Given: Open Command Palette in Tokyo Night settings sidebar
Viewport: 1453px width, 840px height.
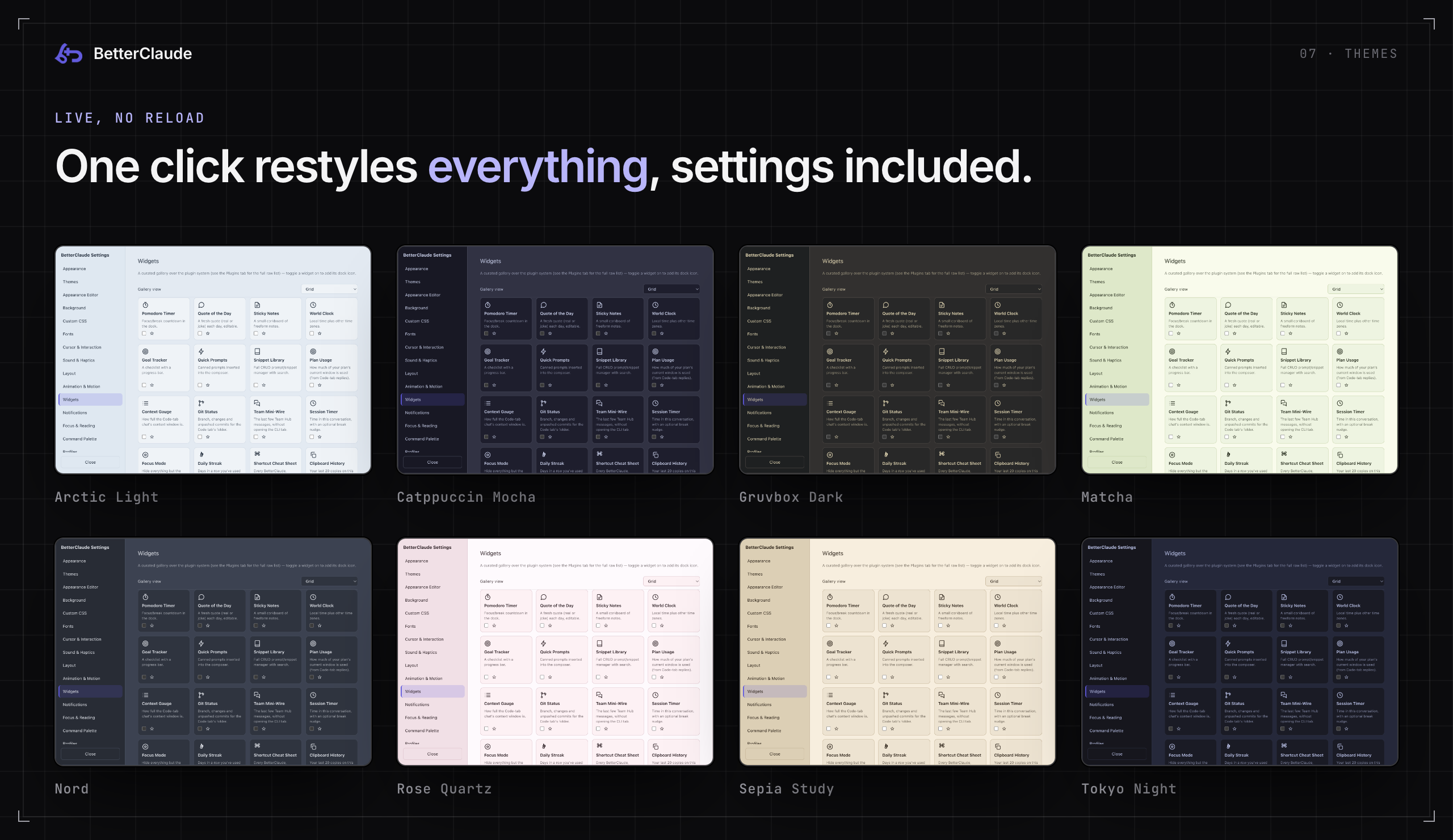Looking at the screenshot, I should pos(1117,730).
